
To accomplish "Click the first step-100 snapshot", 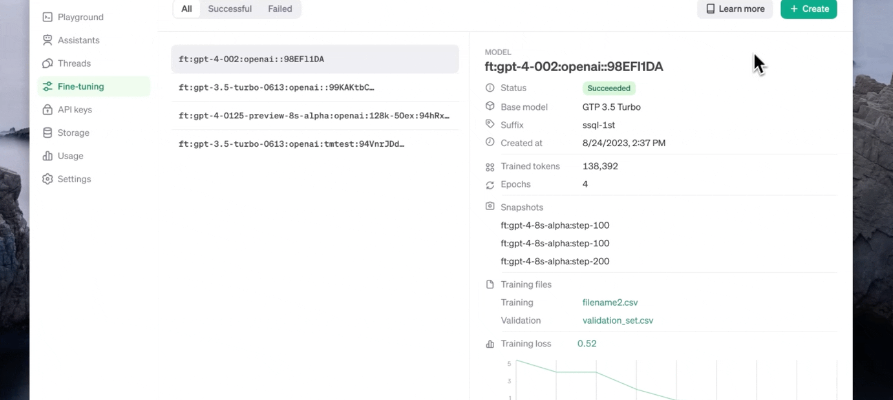I will click(555, 226).
